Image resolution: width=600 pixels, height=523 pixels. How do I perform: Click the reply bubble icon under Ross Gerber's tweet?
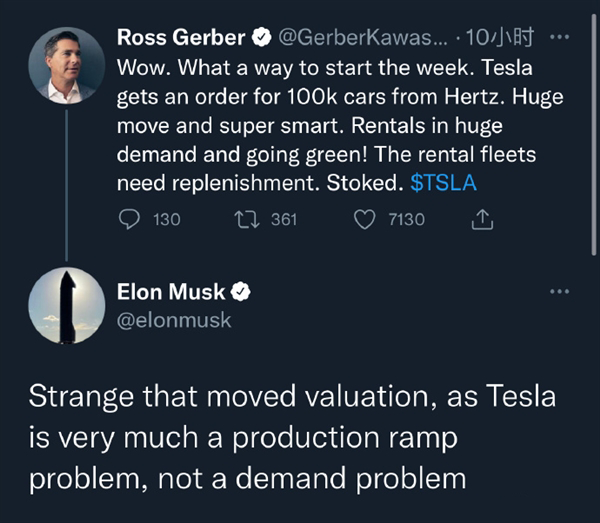coord(129,219)
